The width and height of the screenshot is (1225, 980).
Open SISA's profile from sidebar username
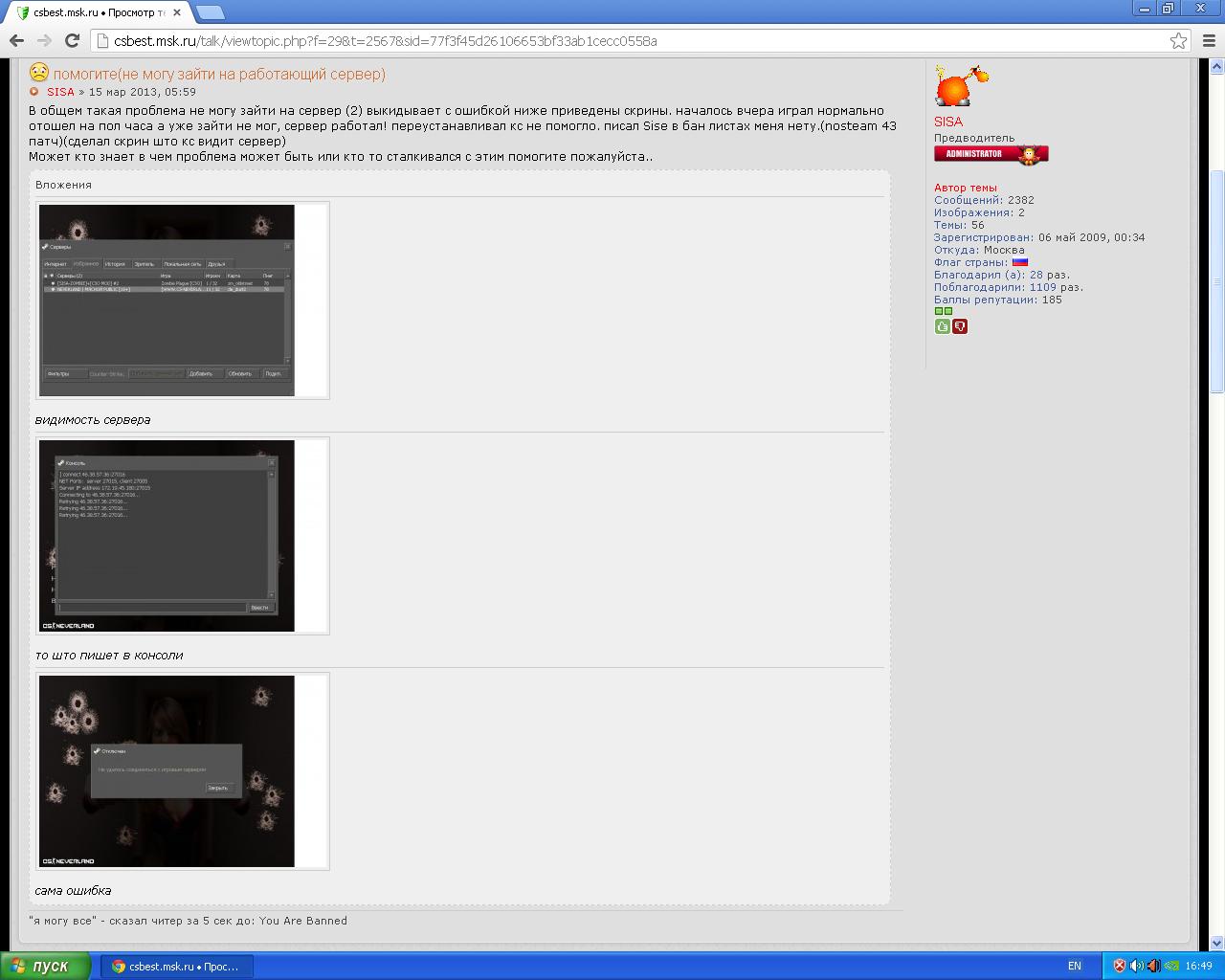(x=948, y=122)
